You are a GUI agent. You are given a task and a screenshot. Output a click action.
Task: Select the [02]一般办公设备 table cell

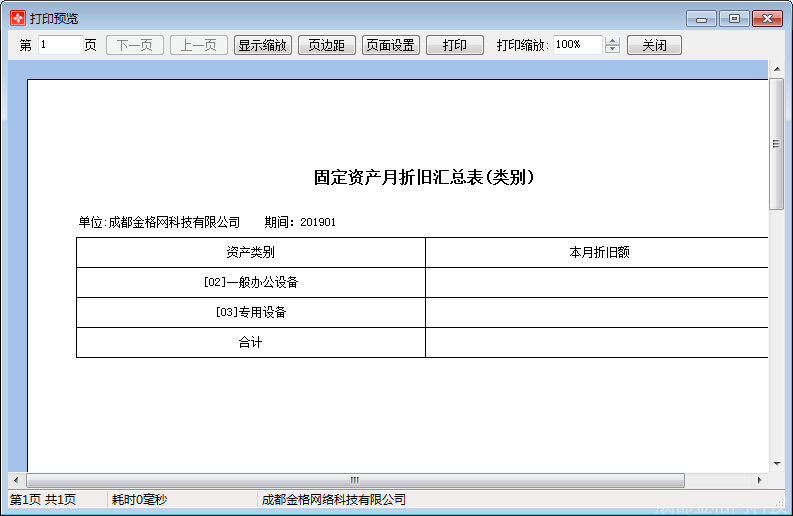point(250,282)
